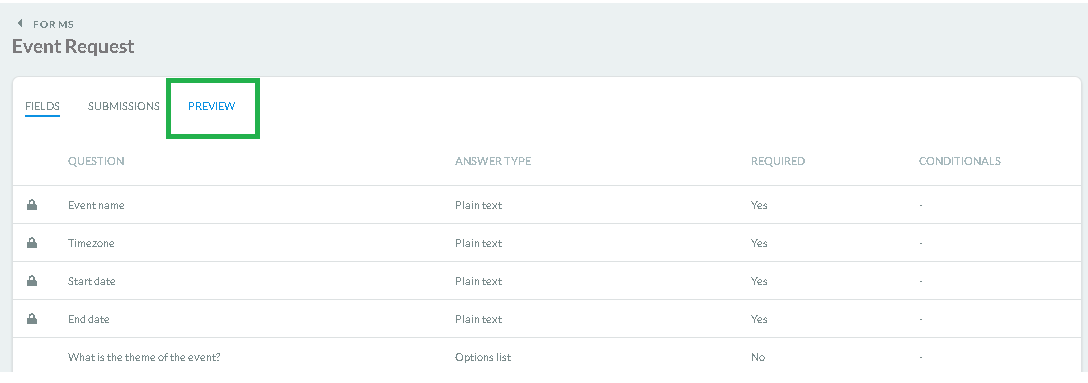
Task: Click the Event Request page title
Action: (x=74, y=46)
